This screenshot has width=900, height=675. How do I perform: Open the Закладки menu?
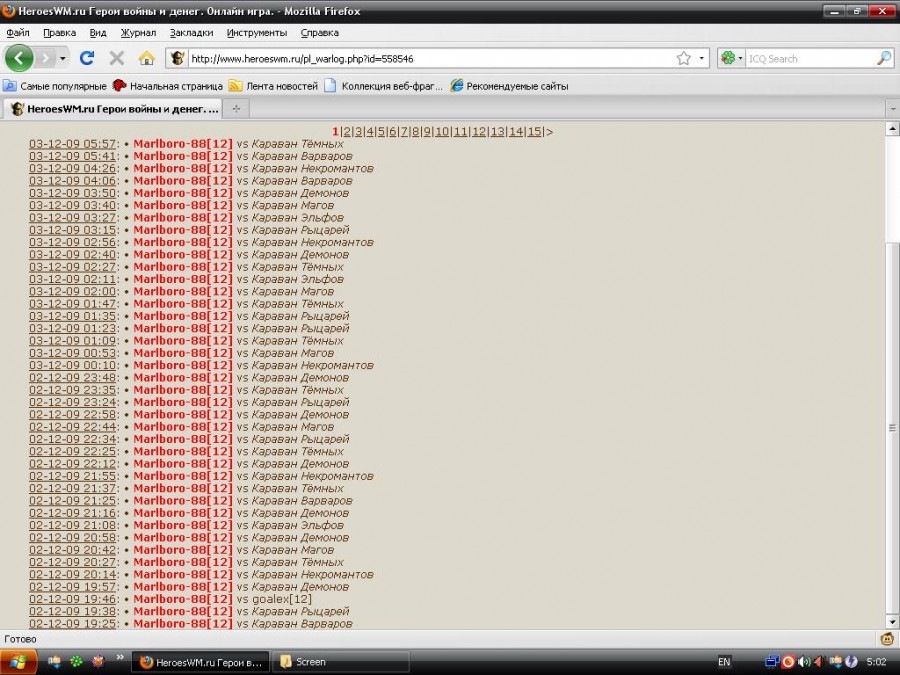coord(191,33)
